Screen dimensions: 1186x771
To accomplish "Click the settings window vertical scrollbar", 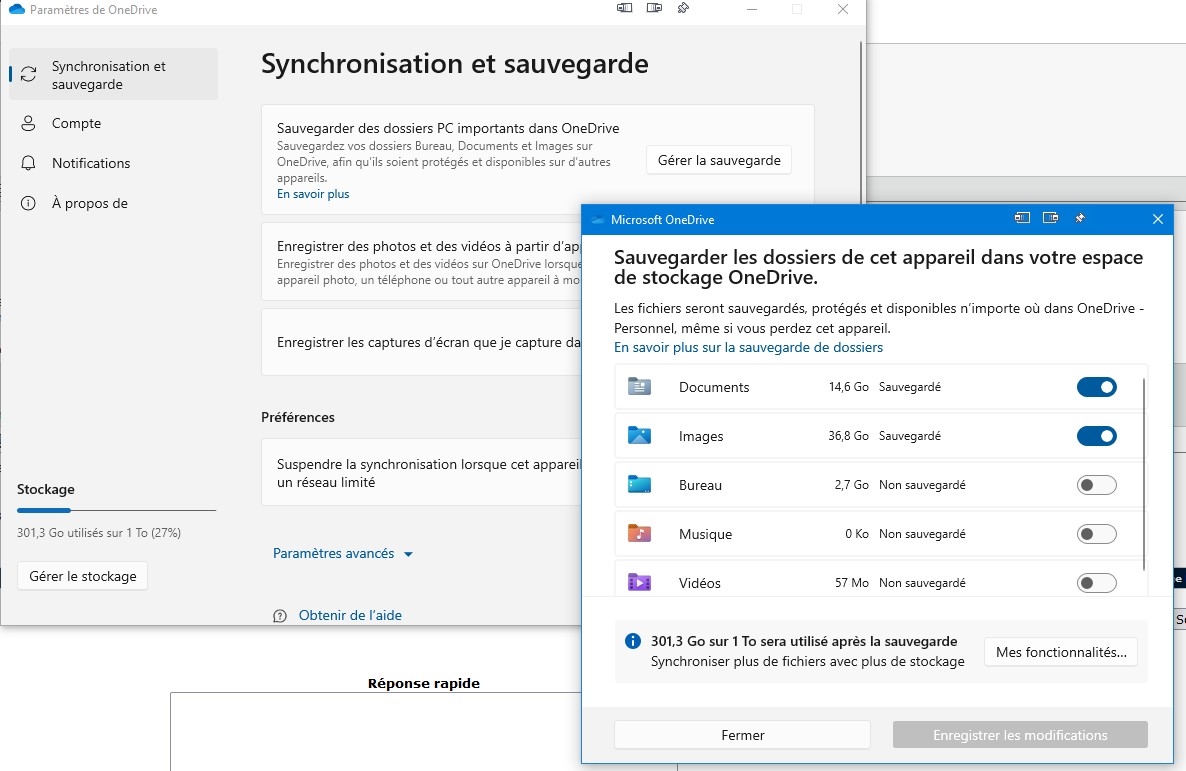I will 862,121.
